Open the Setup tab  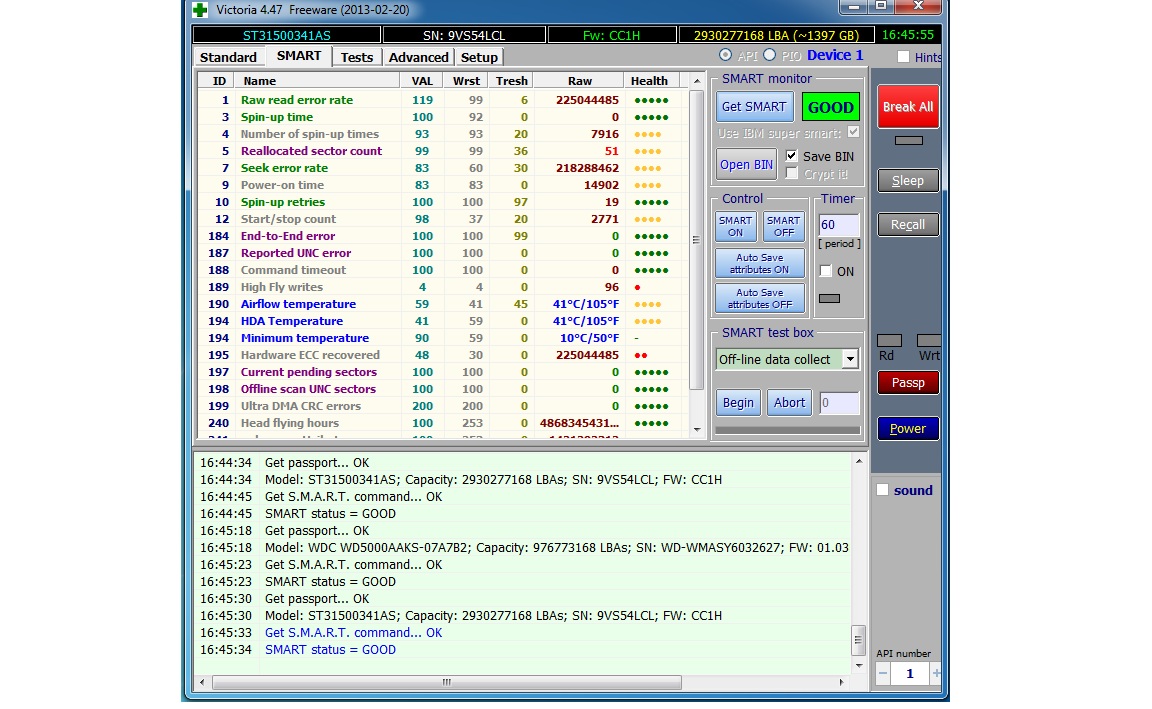(x=479, y=57)
